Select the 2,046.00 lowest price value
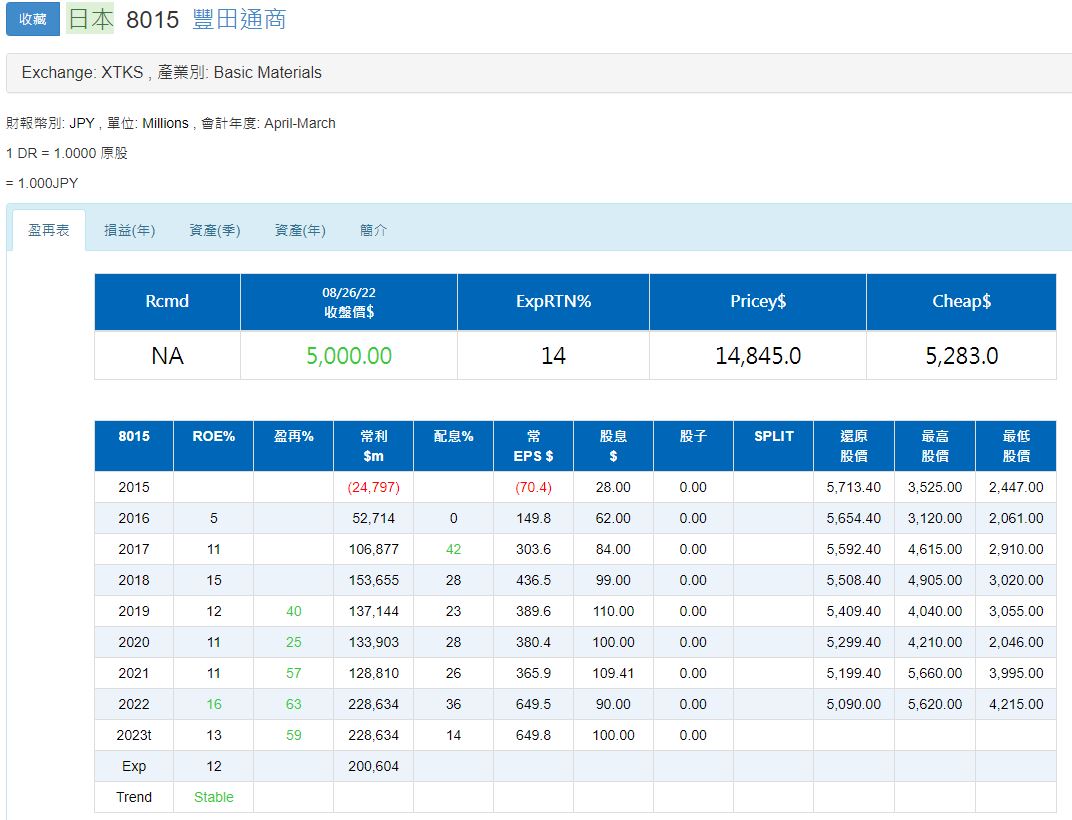Viewport: 1072px width, 820px height. [x=1016, y=642]
